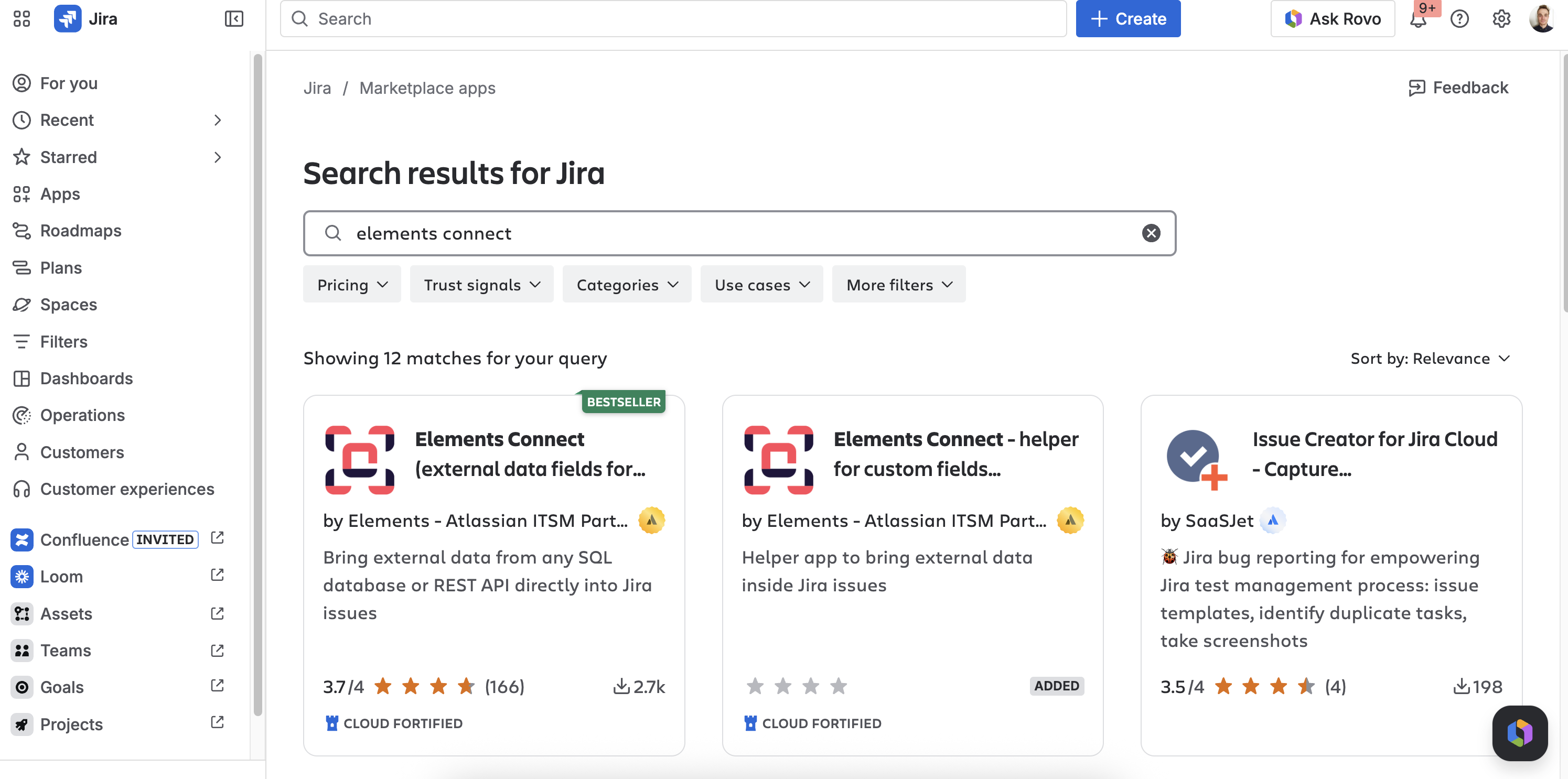The width and height of the screenshot is (1568, 779).
Task: Open the Pricing filter dropdown
Action: pyautogui.click(x=352, y=284)
